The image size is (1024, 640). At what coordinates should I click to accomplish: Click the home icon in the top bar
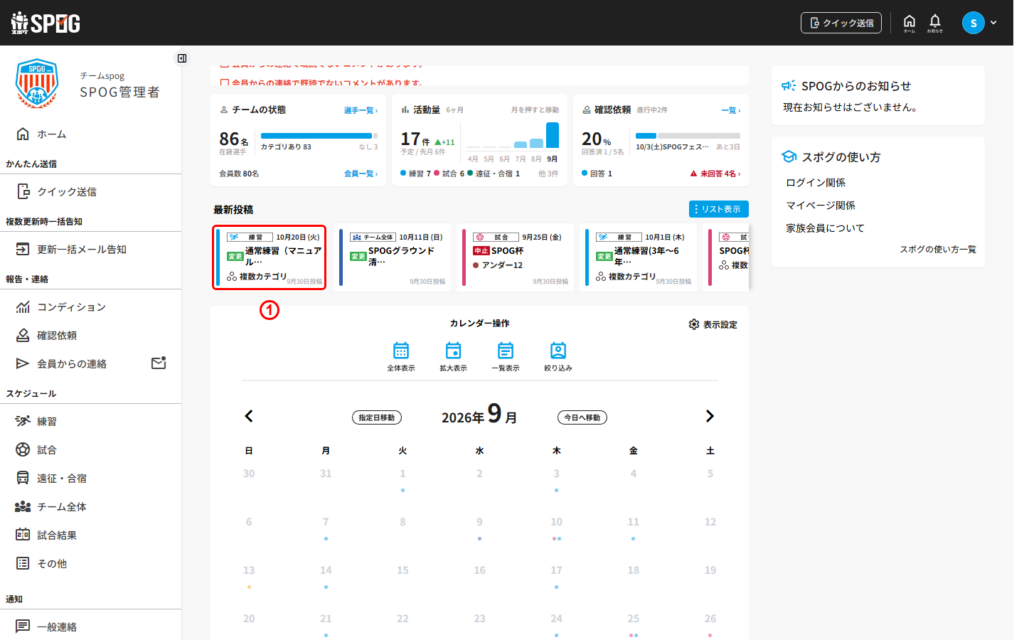909,23
